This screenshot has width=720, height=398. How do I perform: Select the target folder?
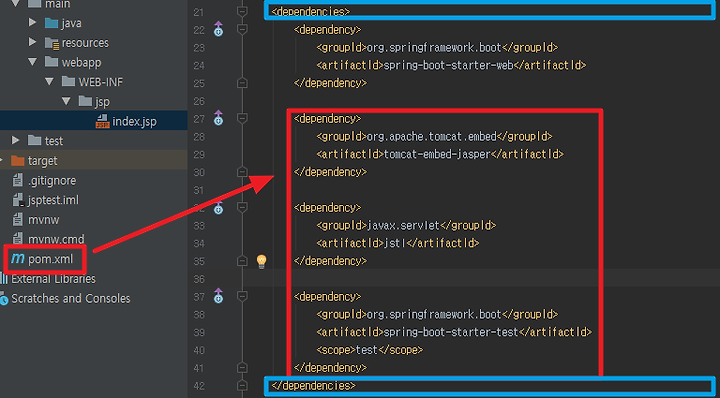pyautogui.click(x=43, y=161)
